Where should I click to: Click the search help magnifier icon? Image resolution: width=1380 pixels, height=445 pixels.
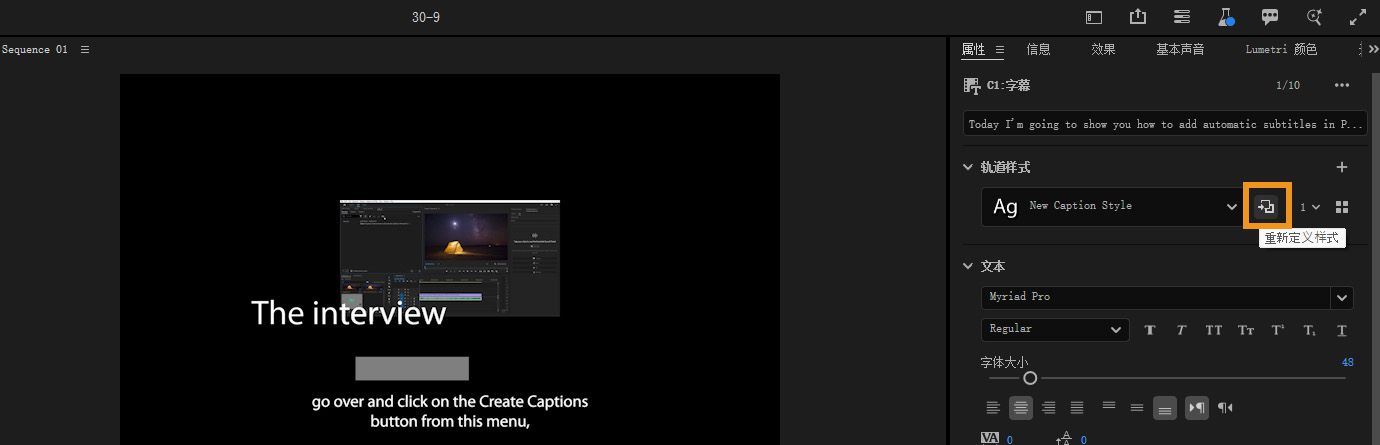(1315, 17)
